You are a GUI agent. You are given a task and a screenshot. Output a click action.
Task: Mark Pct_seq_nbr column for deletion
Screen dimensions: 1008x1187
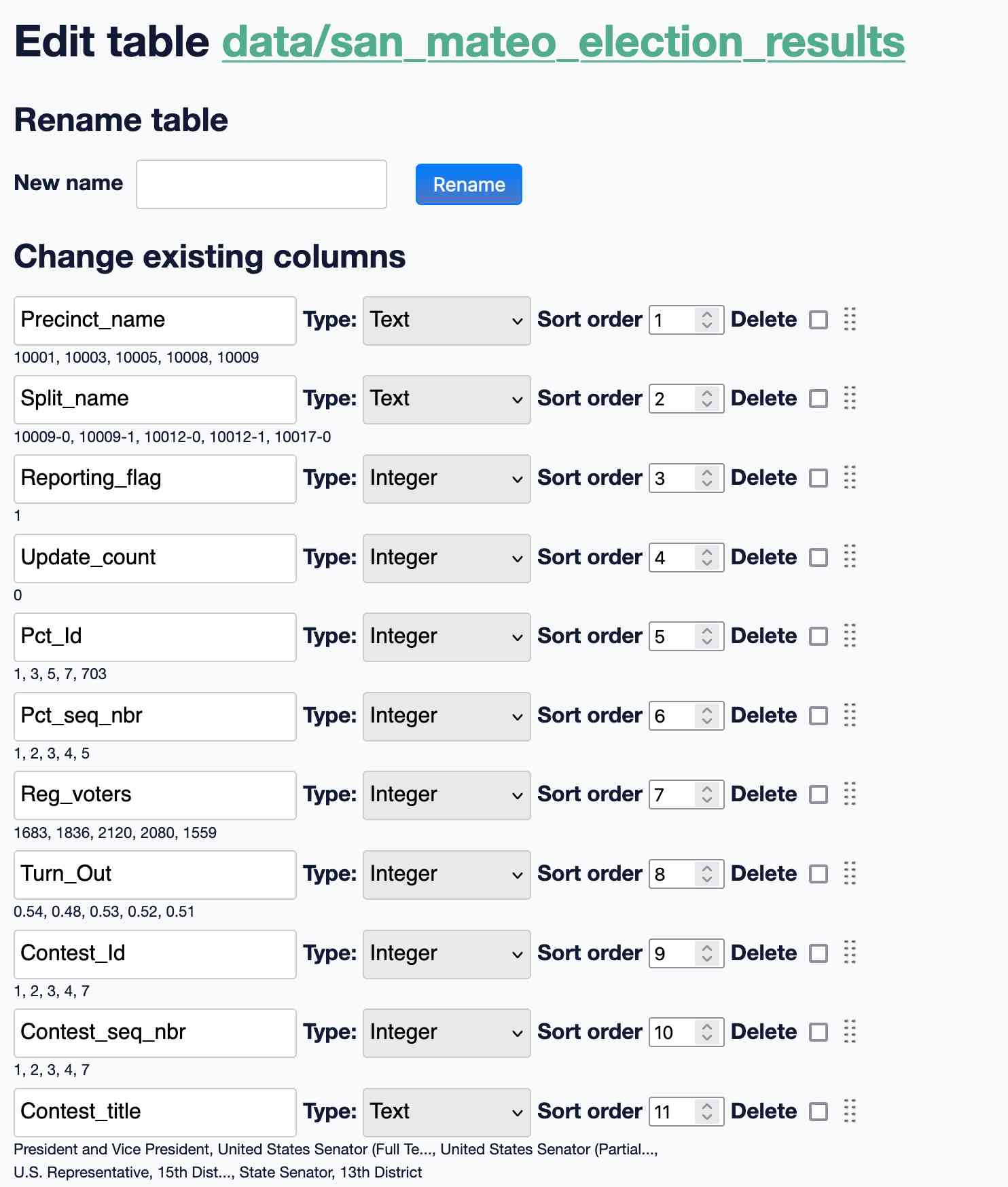[x=818, y=716]
